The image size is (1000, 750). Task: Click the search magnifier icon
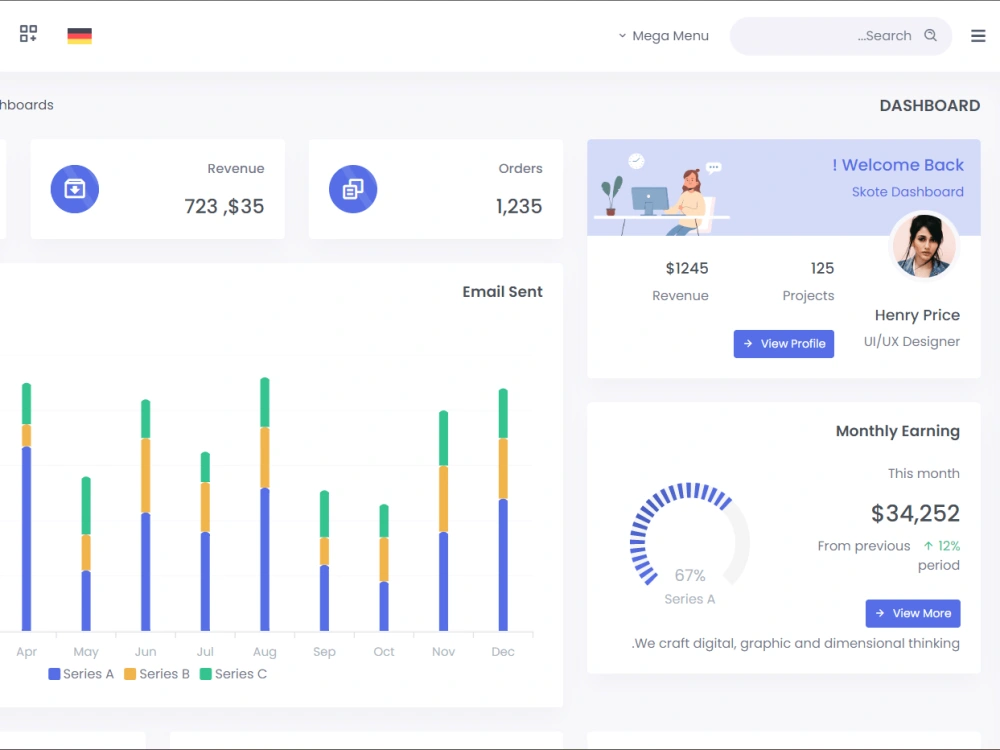pos(930,35)
